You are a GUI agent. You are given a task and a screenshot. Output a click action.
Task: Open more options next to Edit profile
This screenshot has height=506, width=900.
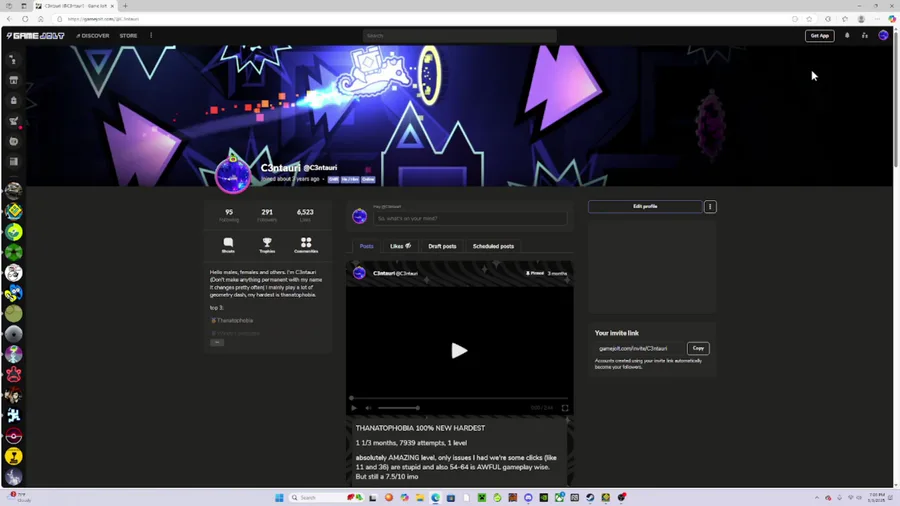710,207
